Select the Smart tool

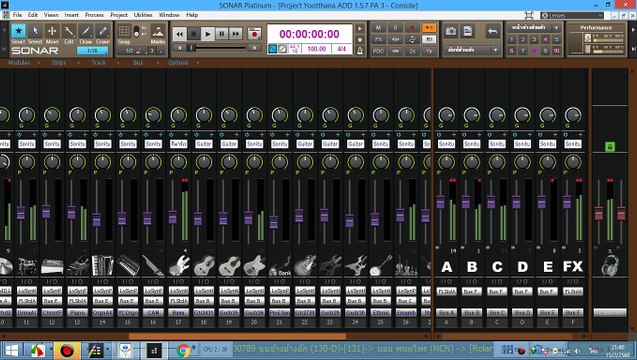18,31
